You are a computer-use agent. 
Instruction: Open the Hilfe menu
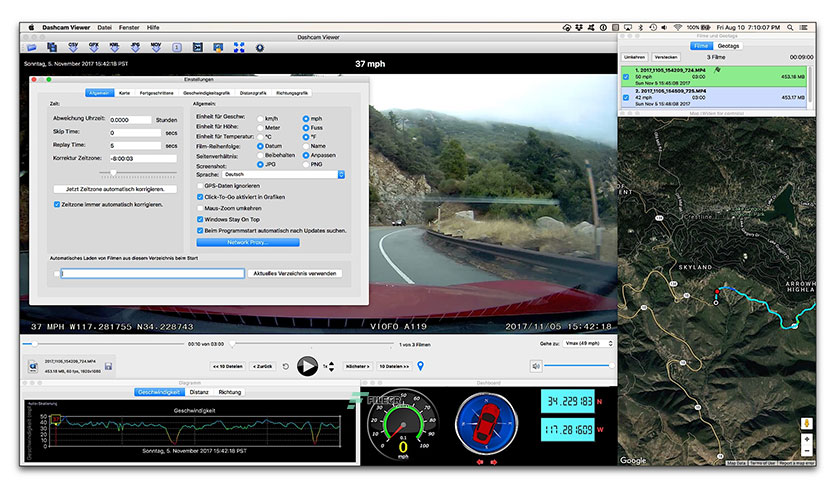[153, 27]
